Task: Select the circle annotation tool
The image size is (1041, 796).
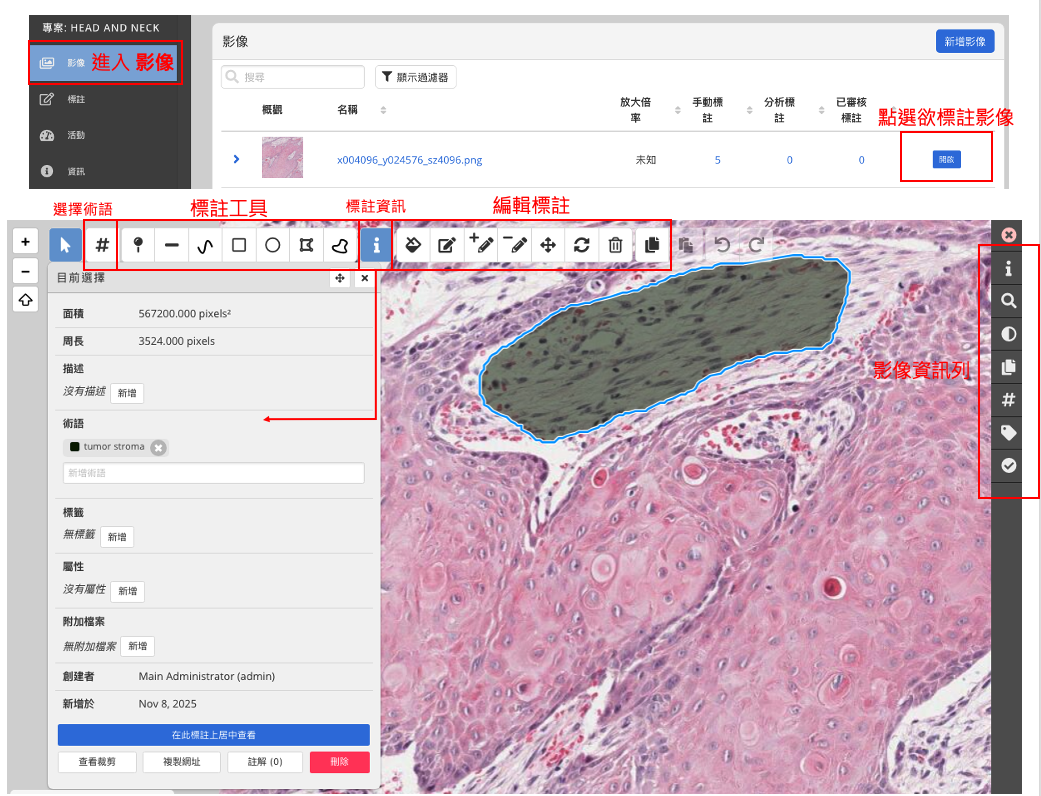Action: tap(273, 245)
